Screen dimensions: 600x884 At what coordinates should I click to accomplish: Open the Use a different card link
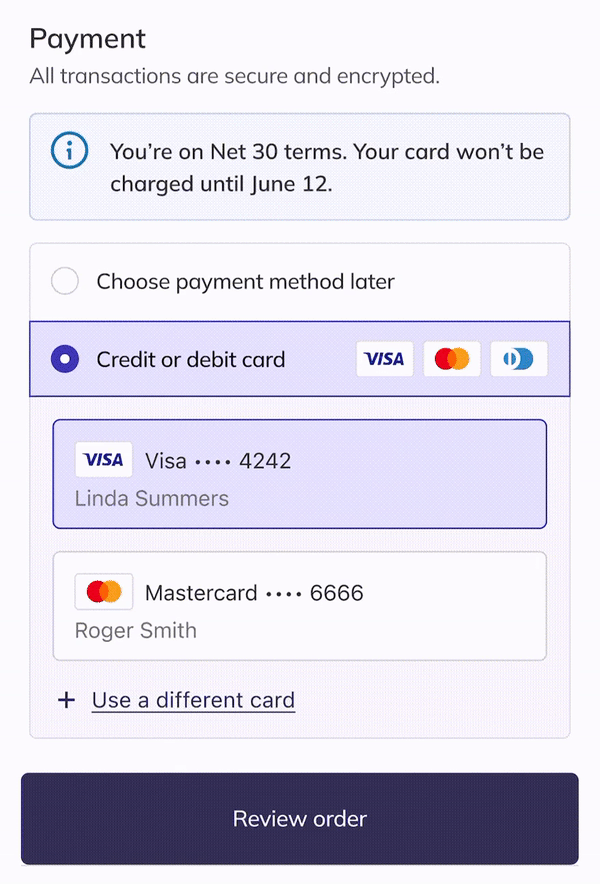tap(193, 700)
